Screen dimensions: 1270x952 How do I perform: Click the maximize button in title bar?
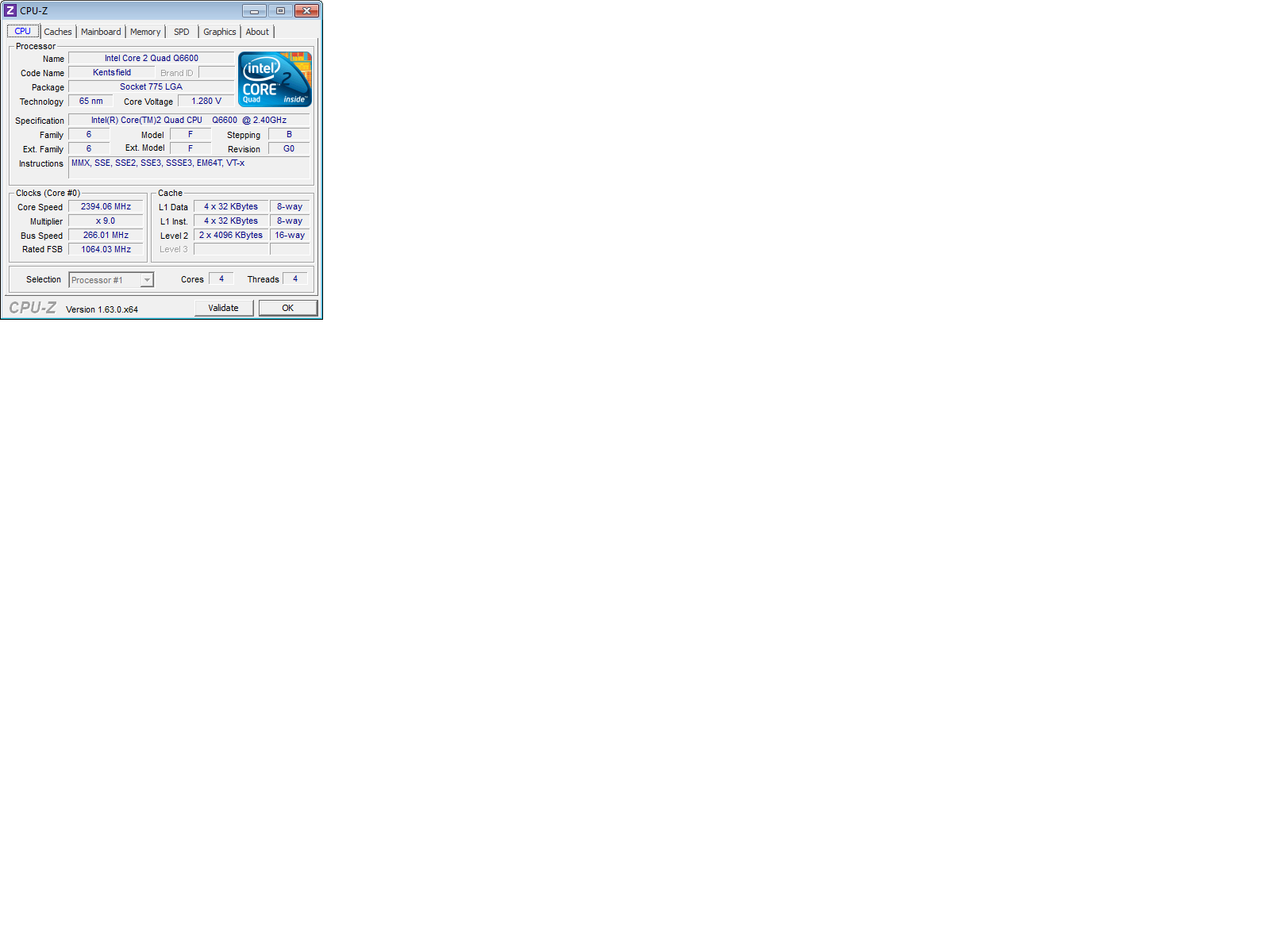pos(280,10)
